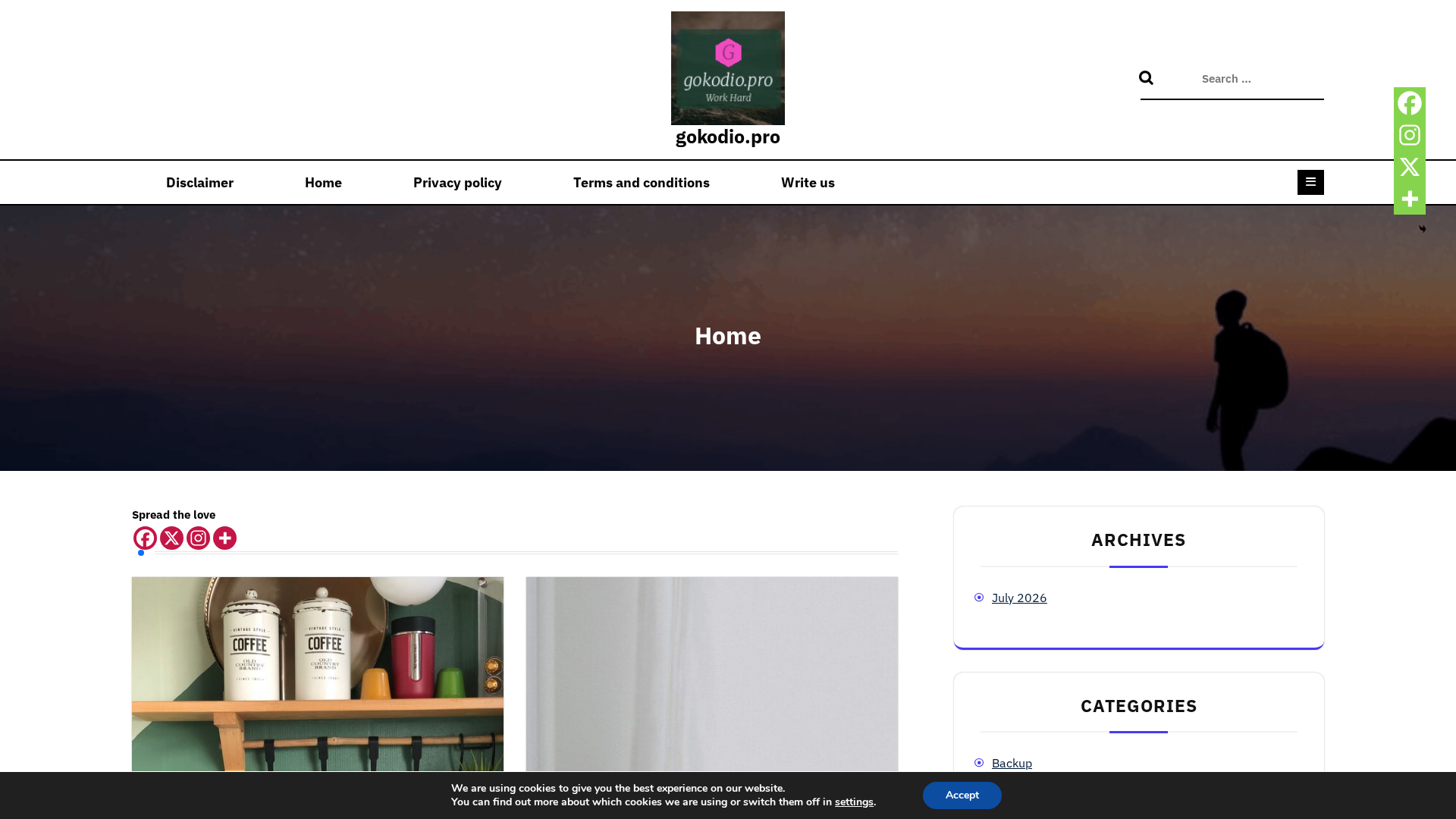
Task: Click the X icon in floating sidebar
Action: [x=1409, y=167]
